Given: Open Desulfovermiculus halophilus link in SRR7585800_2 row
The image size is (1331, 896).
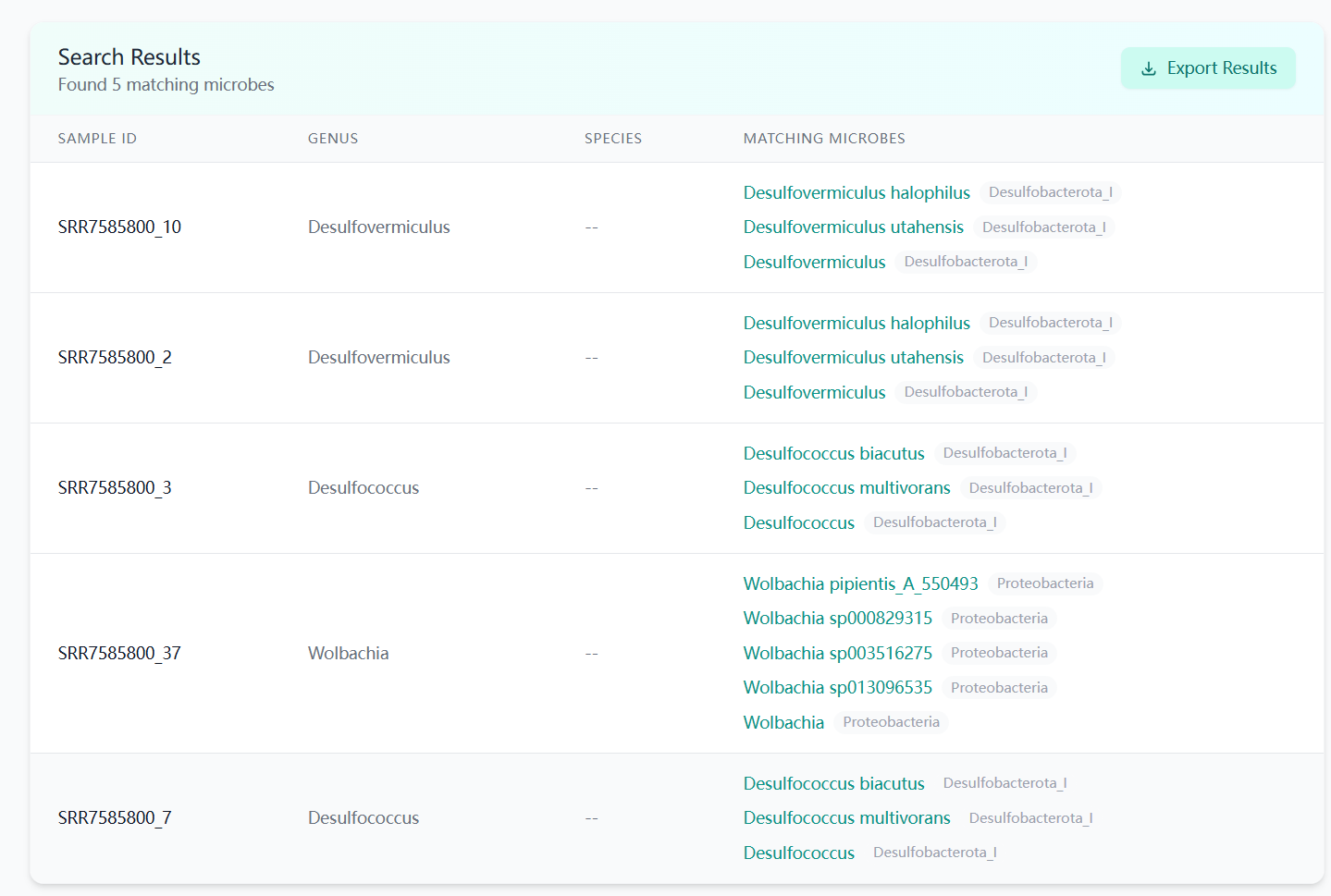Looking at the screenshot, I should (x=857, y=323).
